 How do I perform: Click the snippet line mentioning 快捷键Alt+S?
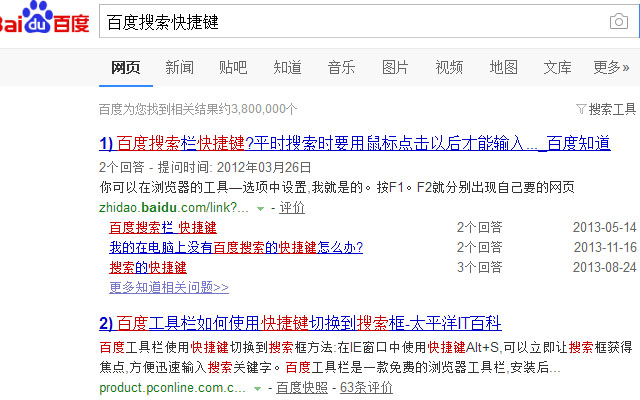point(366,347)
